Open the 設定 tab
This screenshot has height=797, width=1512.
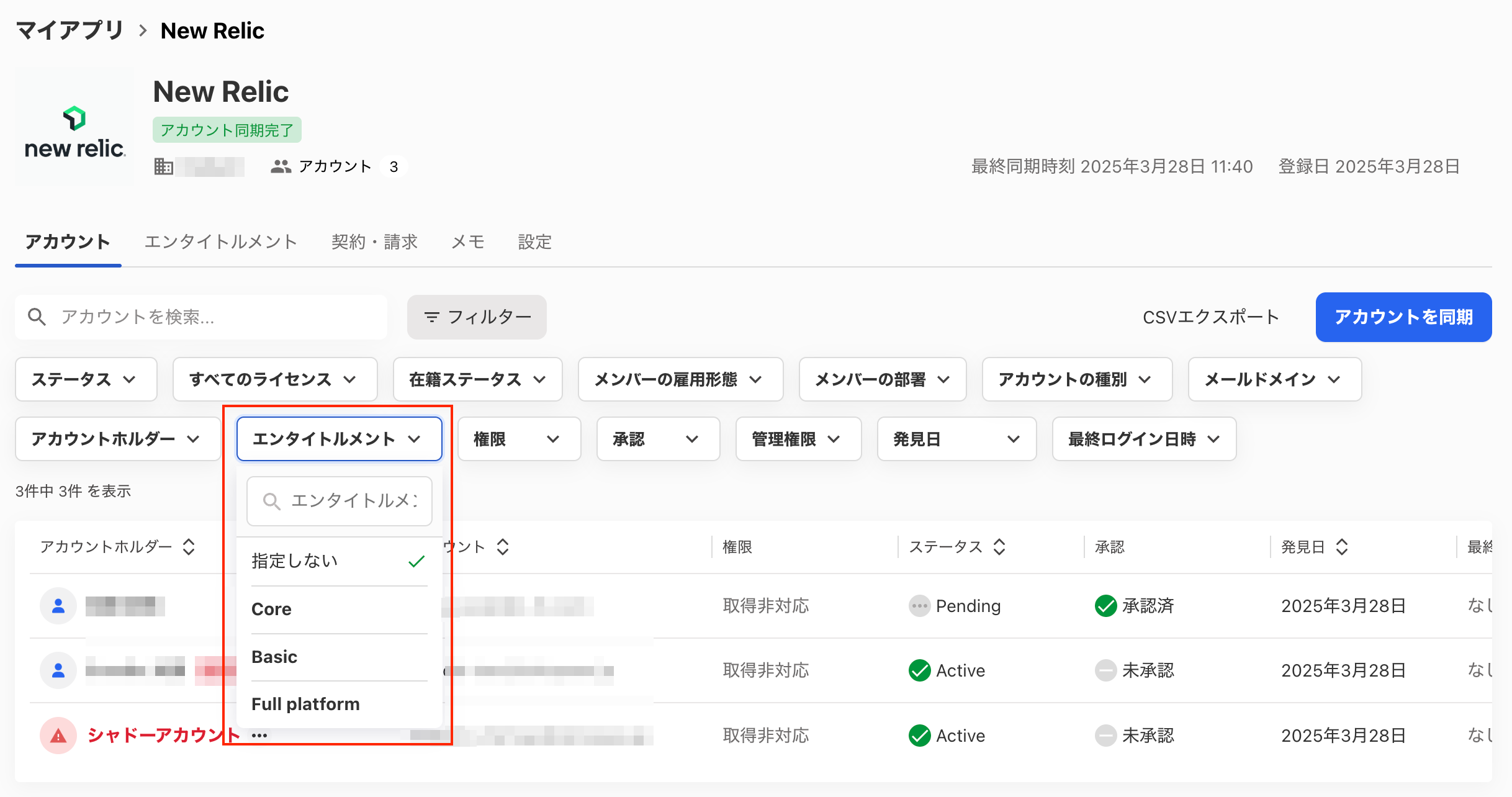(x=535, y=241)
